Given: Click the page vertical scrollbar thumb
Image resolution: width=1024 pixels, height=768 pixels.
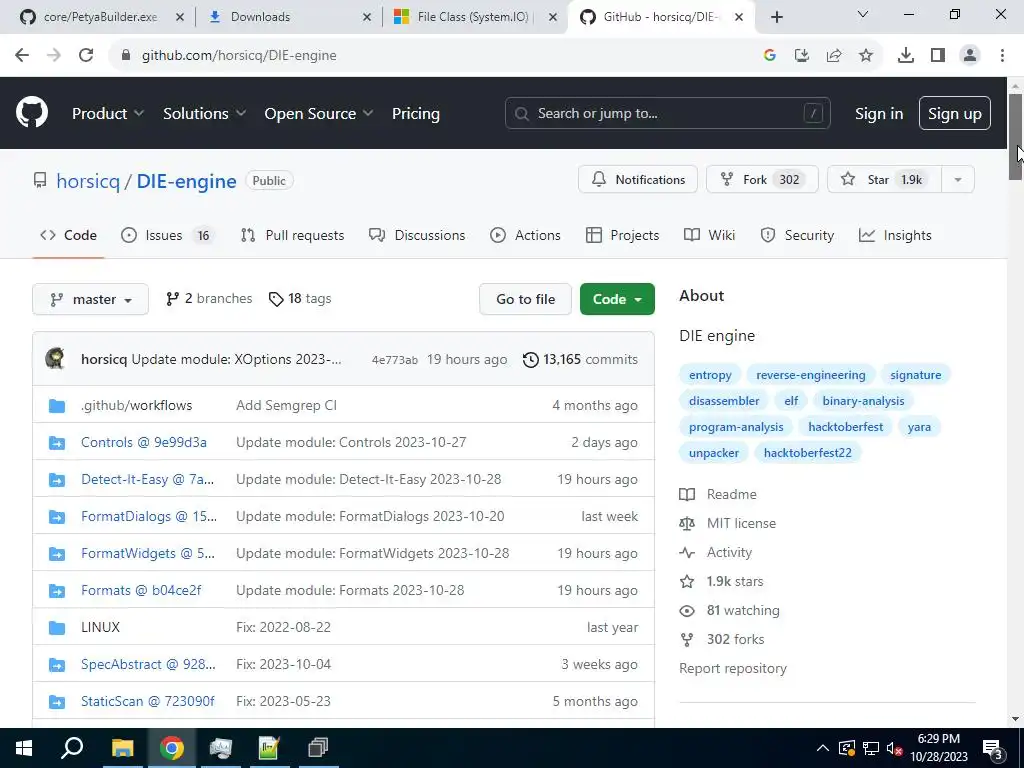Looking at the screenshot, I should 1016,136.
